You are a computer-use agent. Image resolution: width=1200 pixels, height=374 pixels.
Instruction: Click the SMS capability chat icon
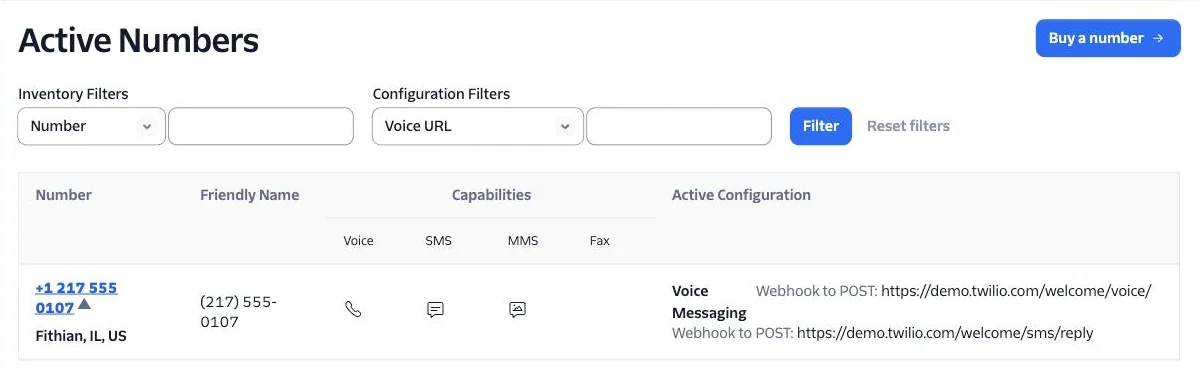435,310
